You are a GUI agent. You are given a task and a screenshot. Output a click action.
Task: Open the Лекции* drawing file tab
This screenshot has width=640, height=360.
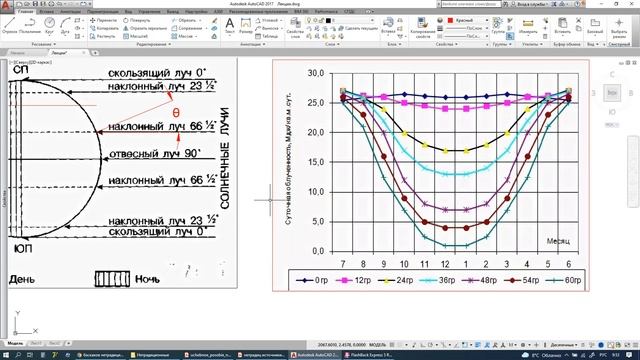[60, 53]
